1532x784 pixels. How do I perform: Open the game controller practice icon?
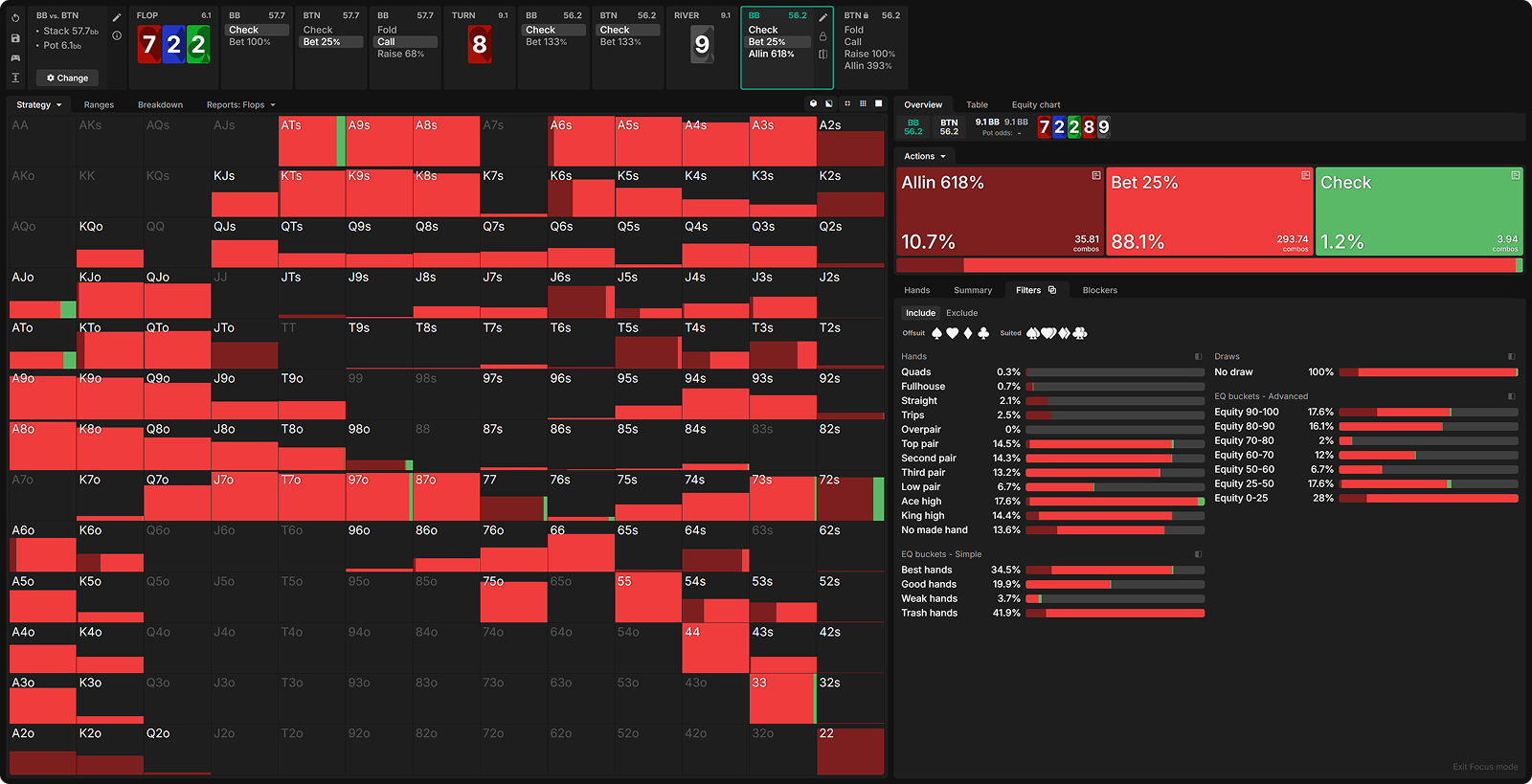(x=15, y=58)
